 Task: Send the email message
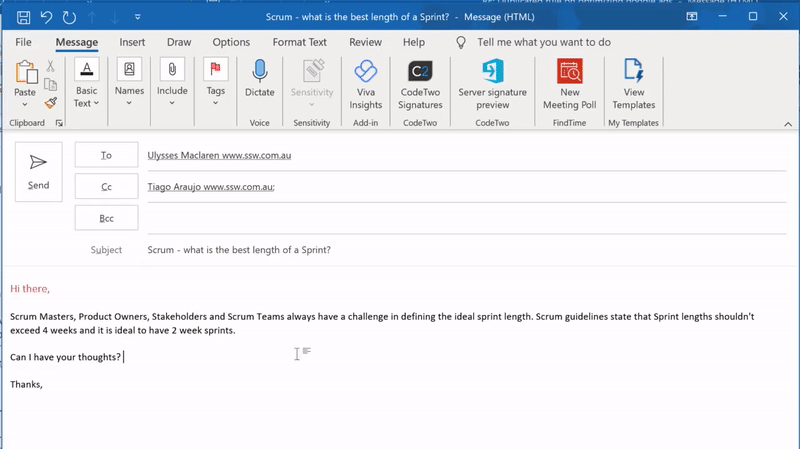pyautogui.click(x=39, y=172)
